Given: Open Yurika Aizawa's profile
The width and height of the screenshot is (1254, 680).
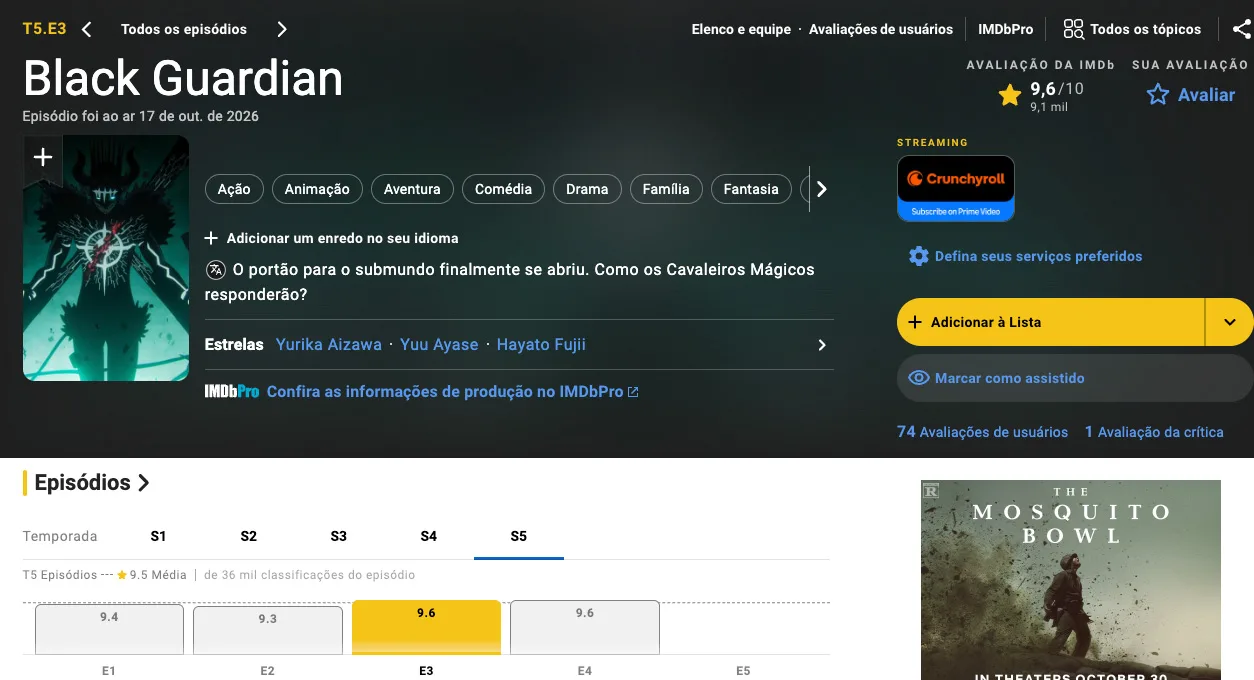Looking at the screenshot, I should point(329,345).
